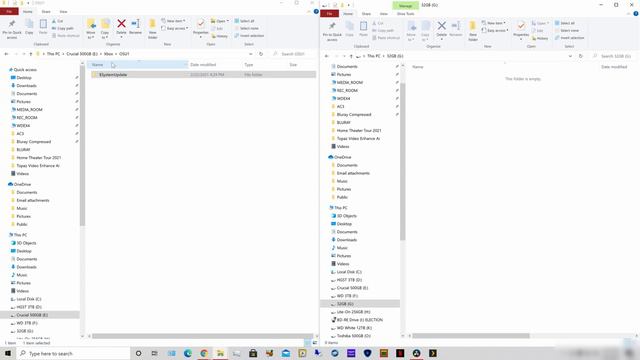This screenshot has height=360, width=640.
Task: Select Bluray Compressed in right navigation pane
Action: (353, 115)
